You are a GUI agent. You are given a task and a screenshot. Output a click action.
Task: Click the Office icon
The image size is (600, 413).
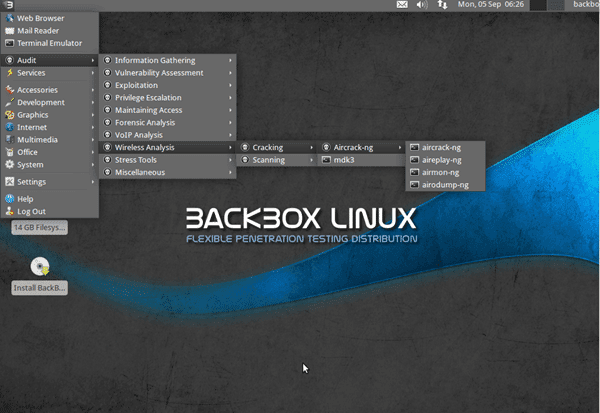pos(10,152)
